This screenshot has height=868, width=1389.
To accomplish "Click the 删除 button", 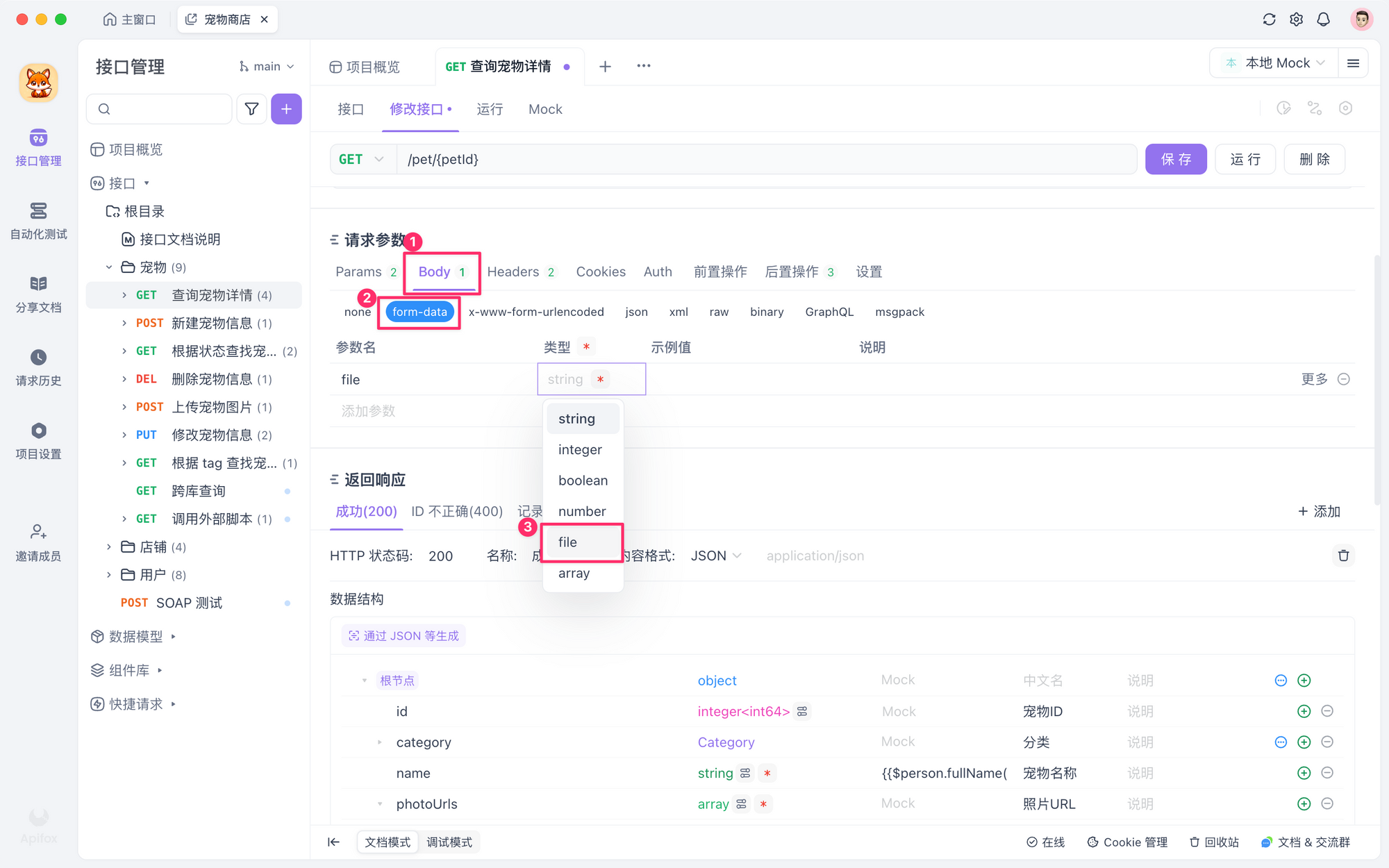I will pos(1314,159).
